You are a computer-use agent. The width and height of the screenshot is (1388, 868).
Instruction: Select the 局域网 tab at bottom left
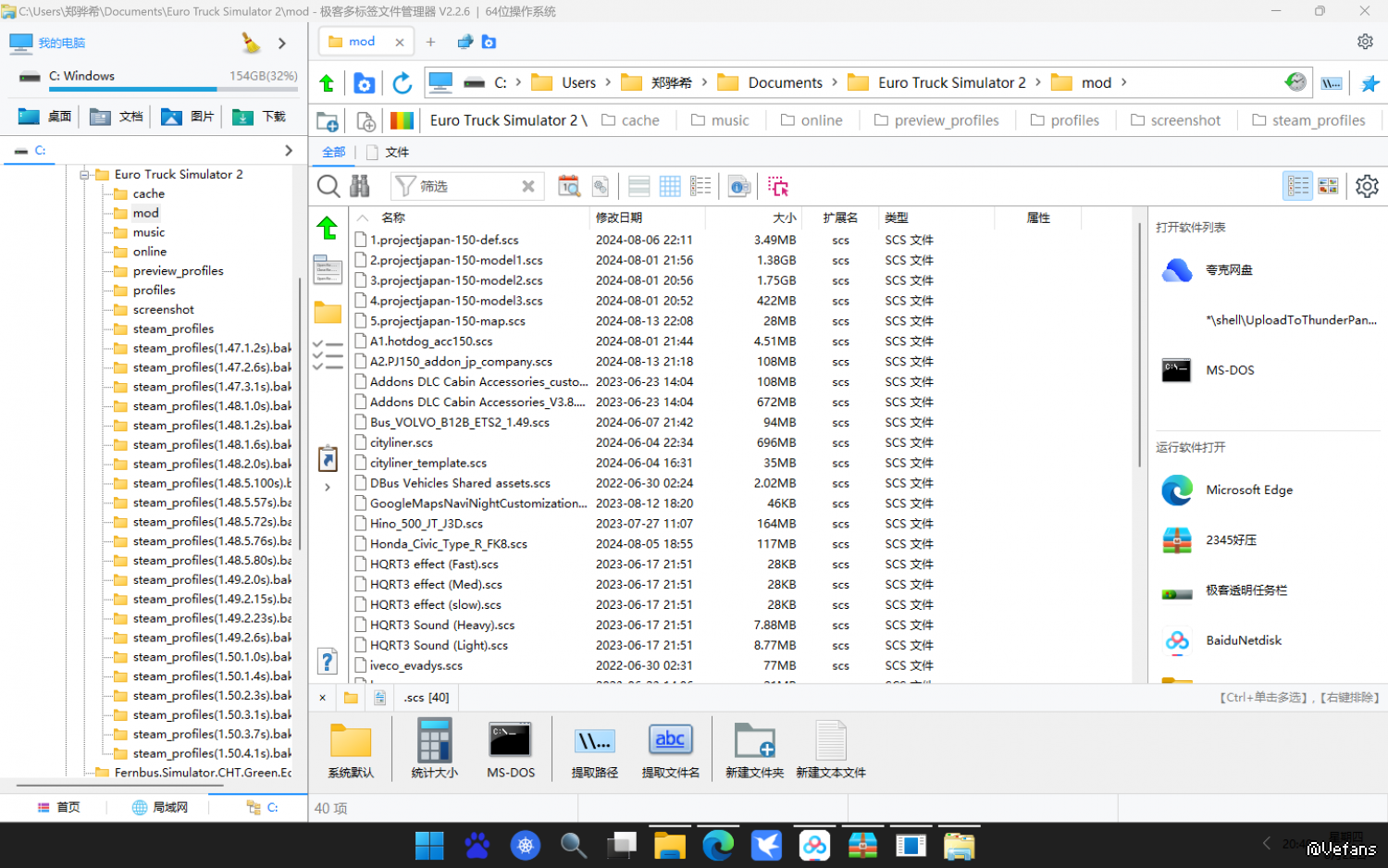(160, 807)
